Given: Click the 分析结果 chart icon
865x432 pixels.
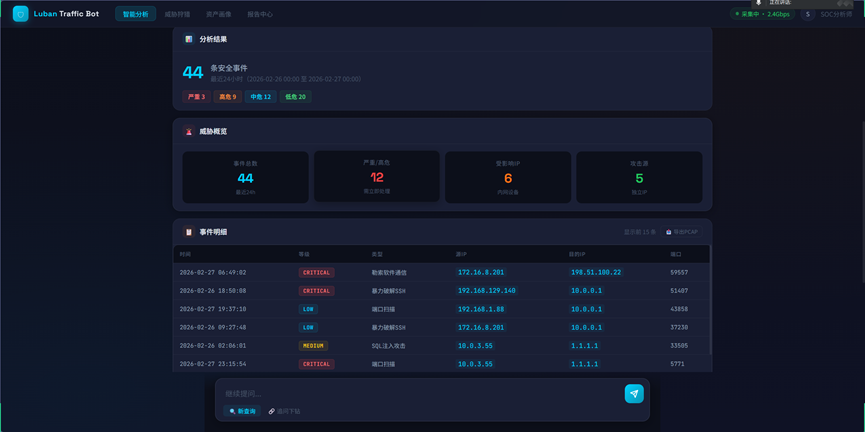Looking at the screenshot, I should click(x=189, y=40).
